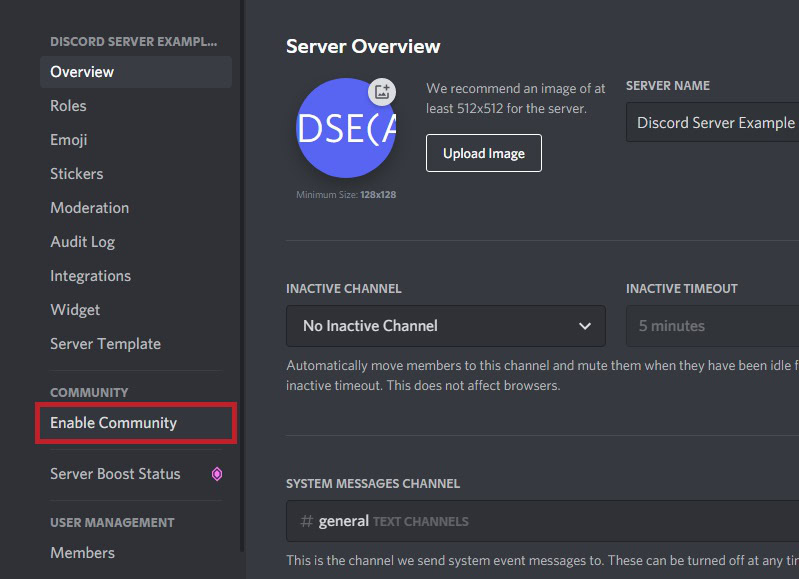799x579 pixels.
Task: Click the USER MANAGEMENT section header
Action: click(x=112, y=522)
